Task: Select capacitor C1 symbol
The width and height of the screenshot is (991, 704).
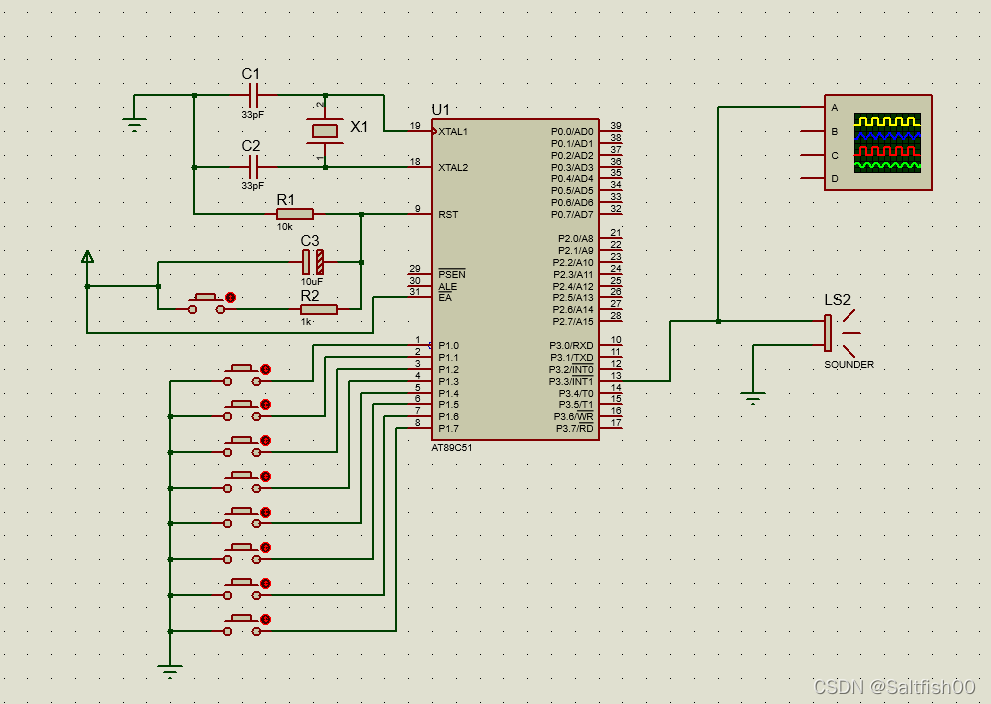Action: [x=253, y=95]
